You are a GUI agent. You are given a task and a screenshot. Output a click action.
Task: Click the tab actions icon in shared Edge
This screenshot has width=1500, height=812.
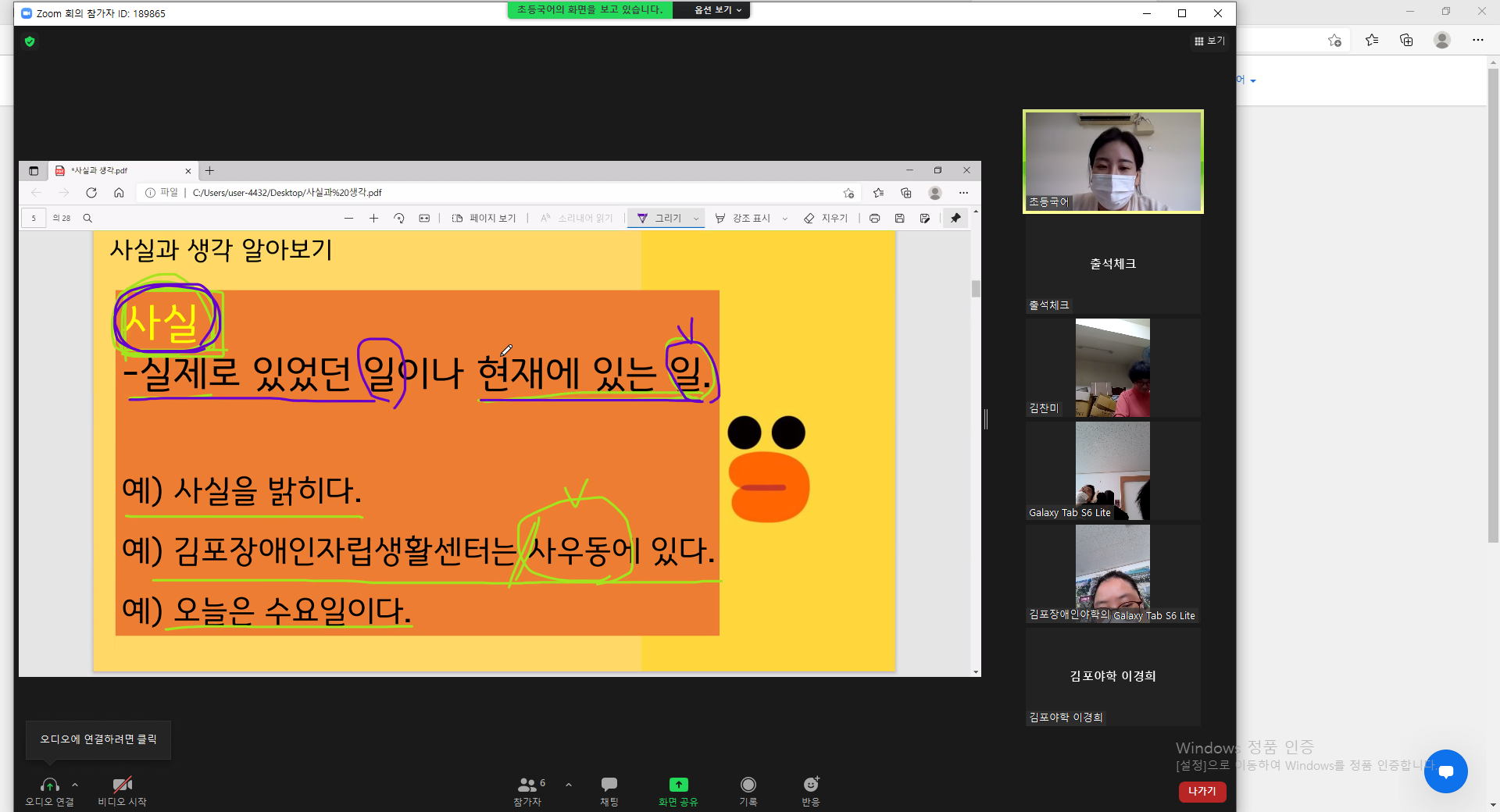[x=34, y=171]
